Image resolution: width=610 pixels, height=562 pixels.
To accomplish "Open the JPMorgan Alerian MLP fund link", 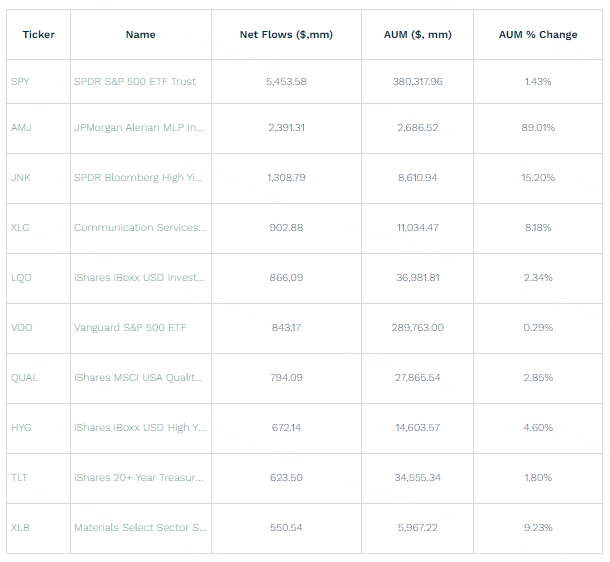I will pyautogui.click(x=139, y=128).
